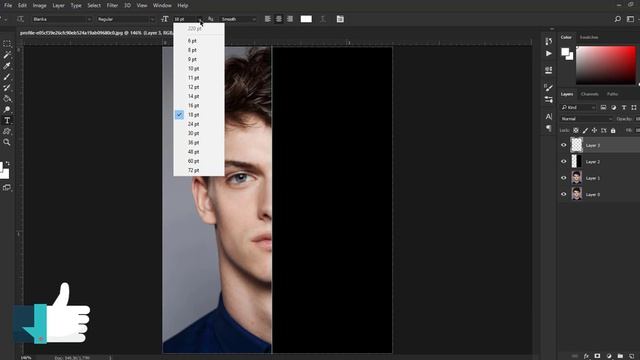Create new group folder button

pos(620,356)
